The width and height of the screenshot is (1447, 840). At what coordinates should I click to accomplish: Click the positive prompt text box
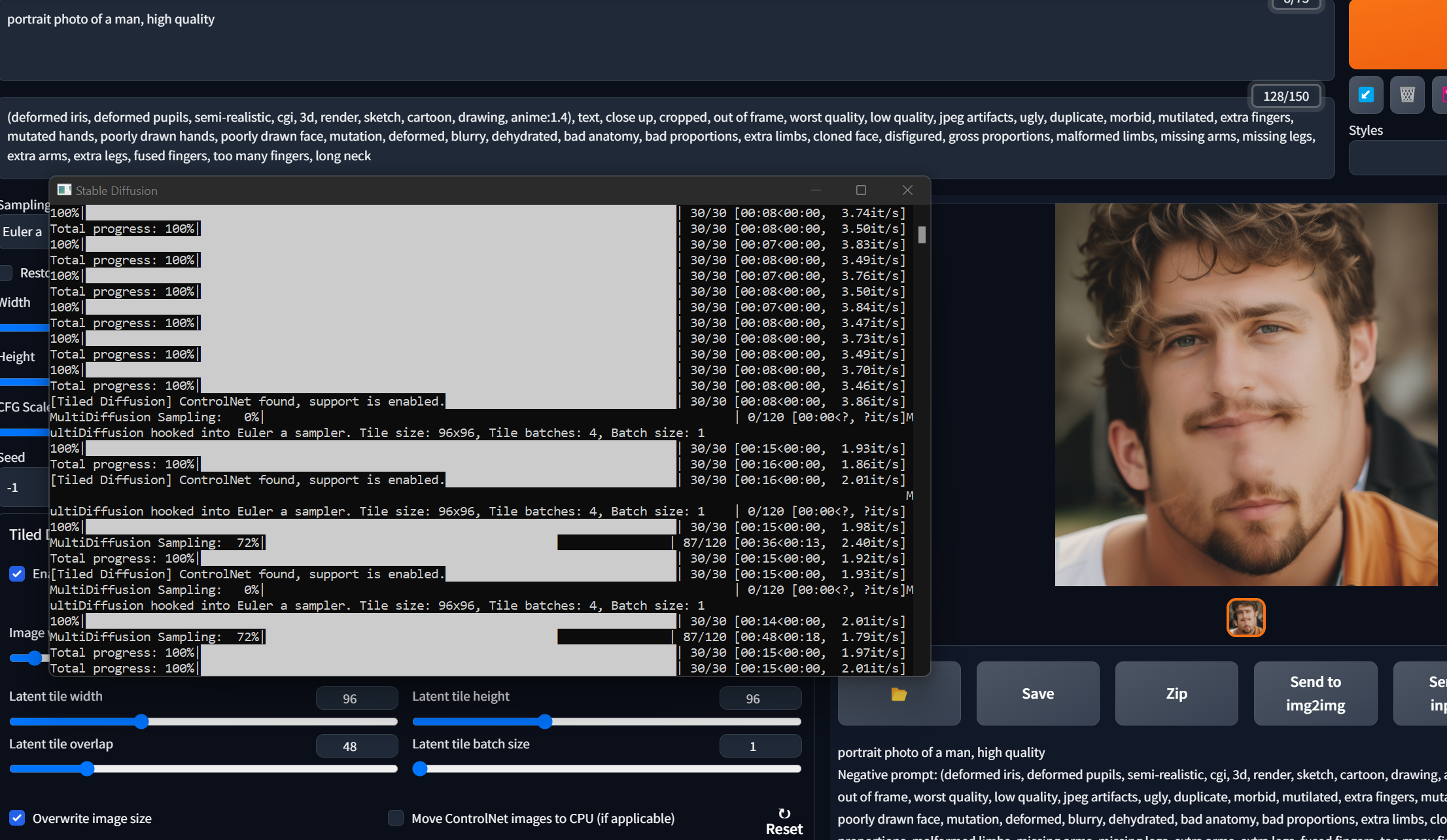point(667,39)
